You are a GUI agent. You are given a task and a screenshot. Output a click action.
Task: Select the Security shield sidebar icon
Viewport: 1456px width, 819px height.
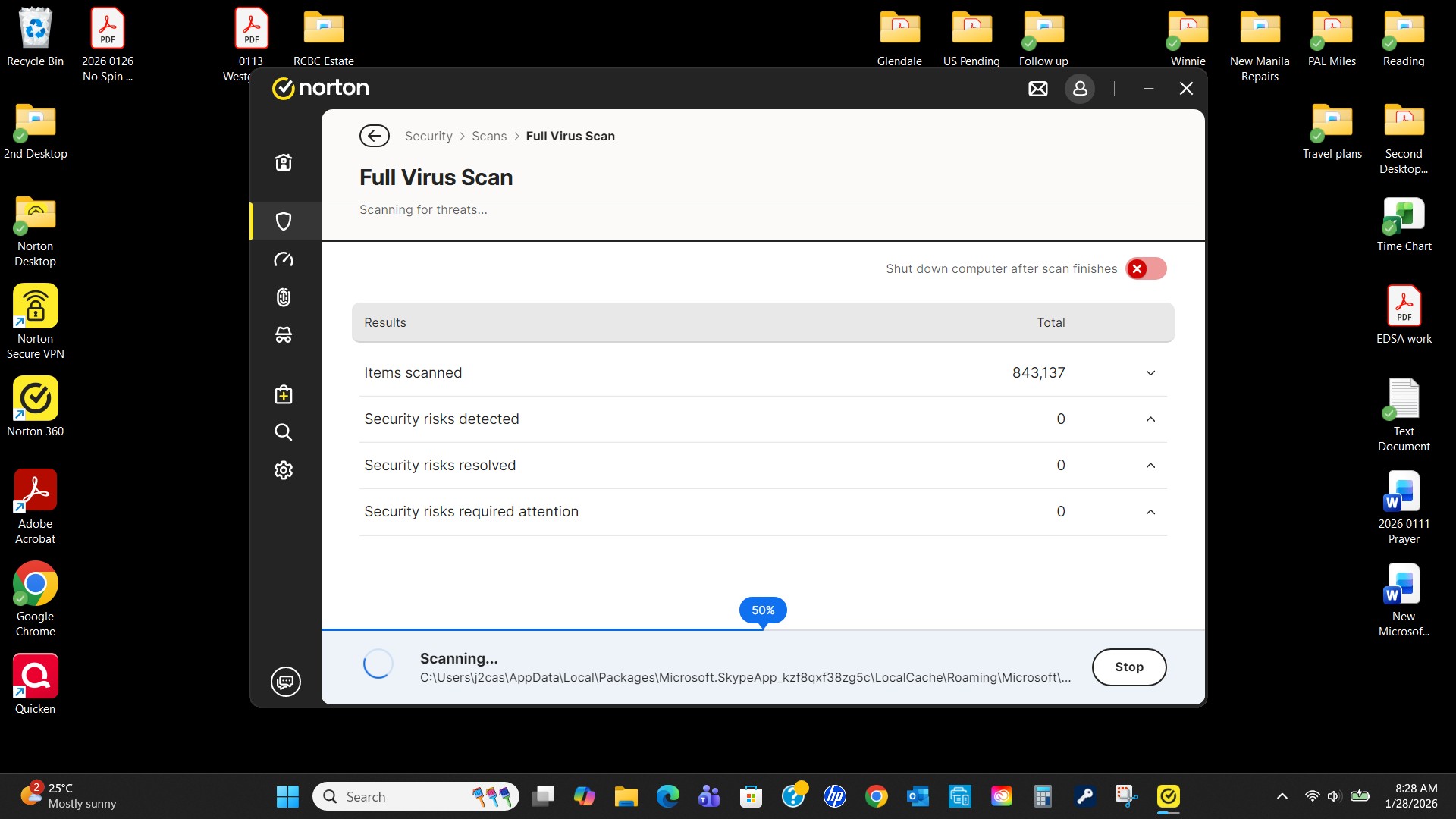pyautogui.click(x=284, y=221)
